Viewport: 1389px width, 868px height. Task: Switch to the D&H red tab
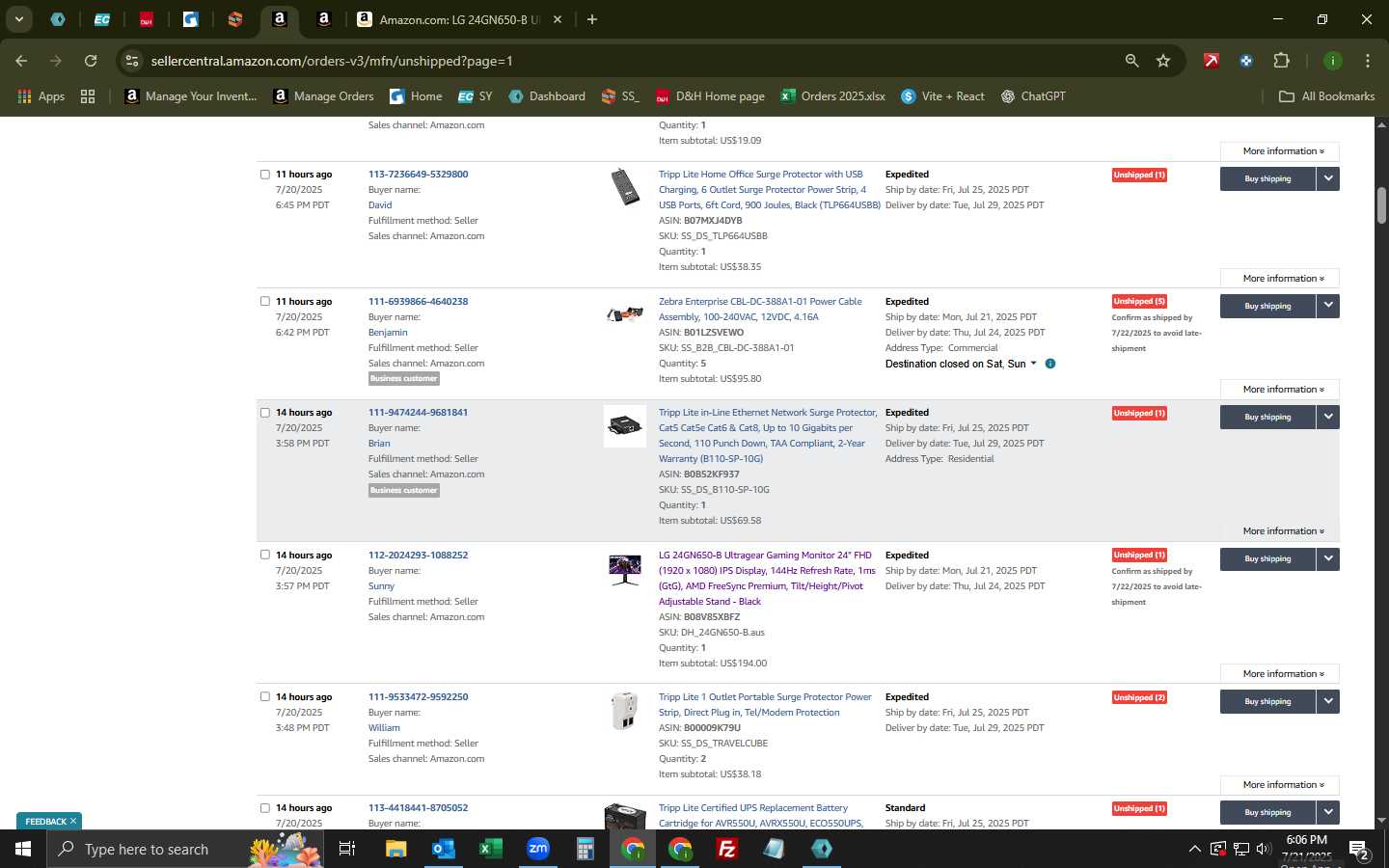click(x=146, y=19)
